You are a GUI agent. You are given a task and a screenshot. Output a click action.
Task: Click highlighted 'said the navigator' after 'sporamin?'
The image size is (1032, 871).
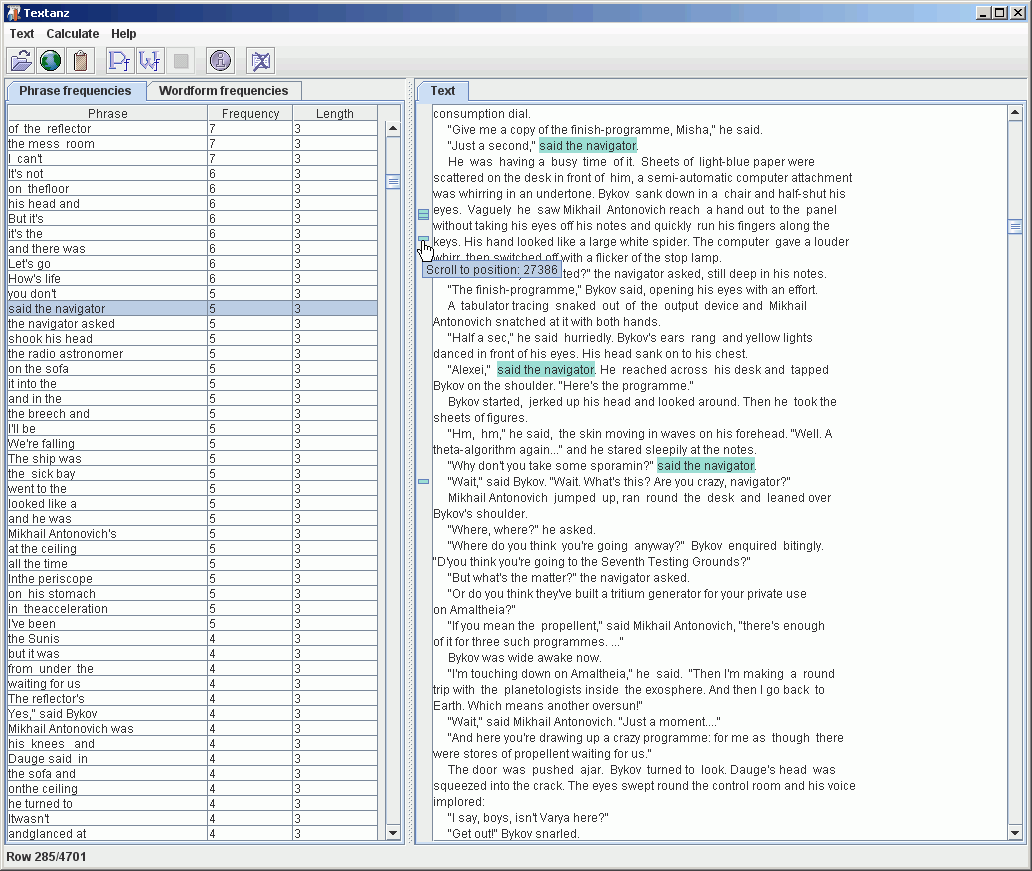click(x=706, y=465)
